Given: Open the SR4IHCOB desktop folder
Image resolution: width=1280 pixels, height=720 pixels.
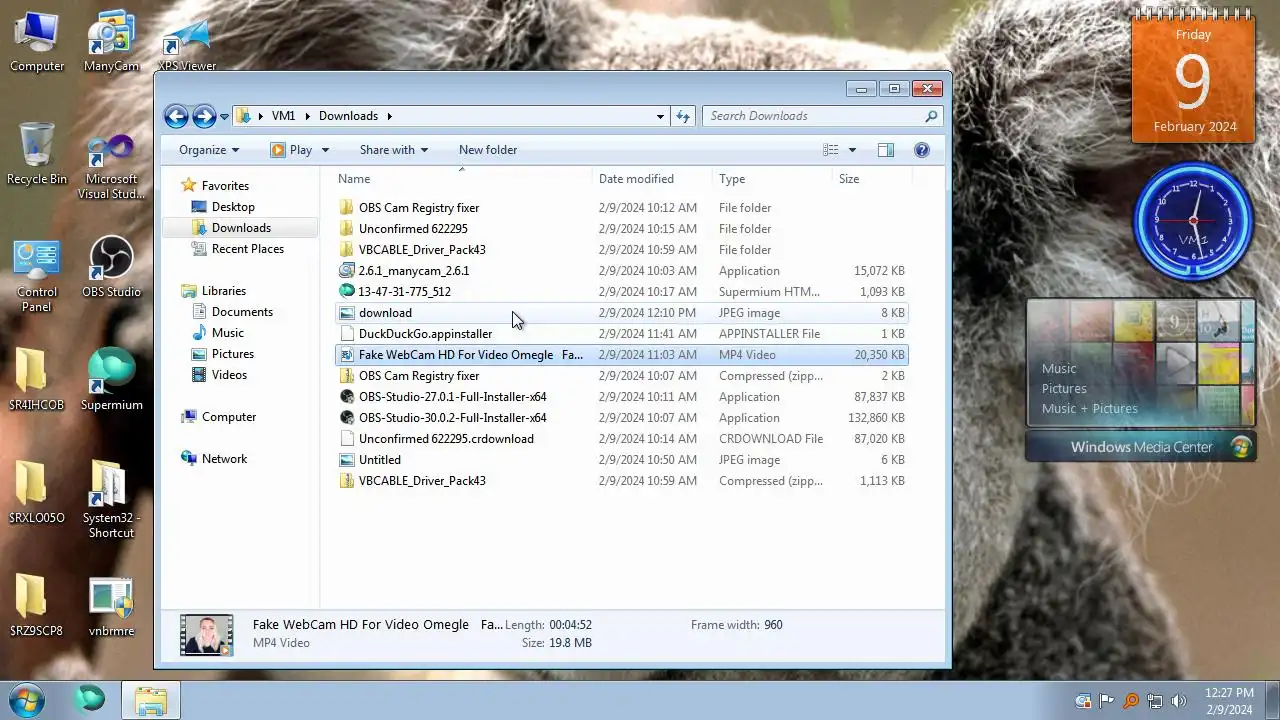Looking at the screenshot, I should 37,380.
